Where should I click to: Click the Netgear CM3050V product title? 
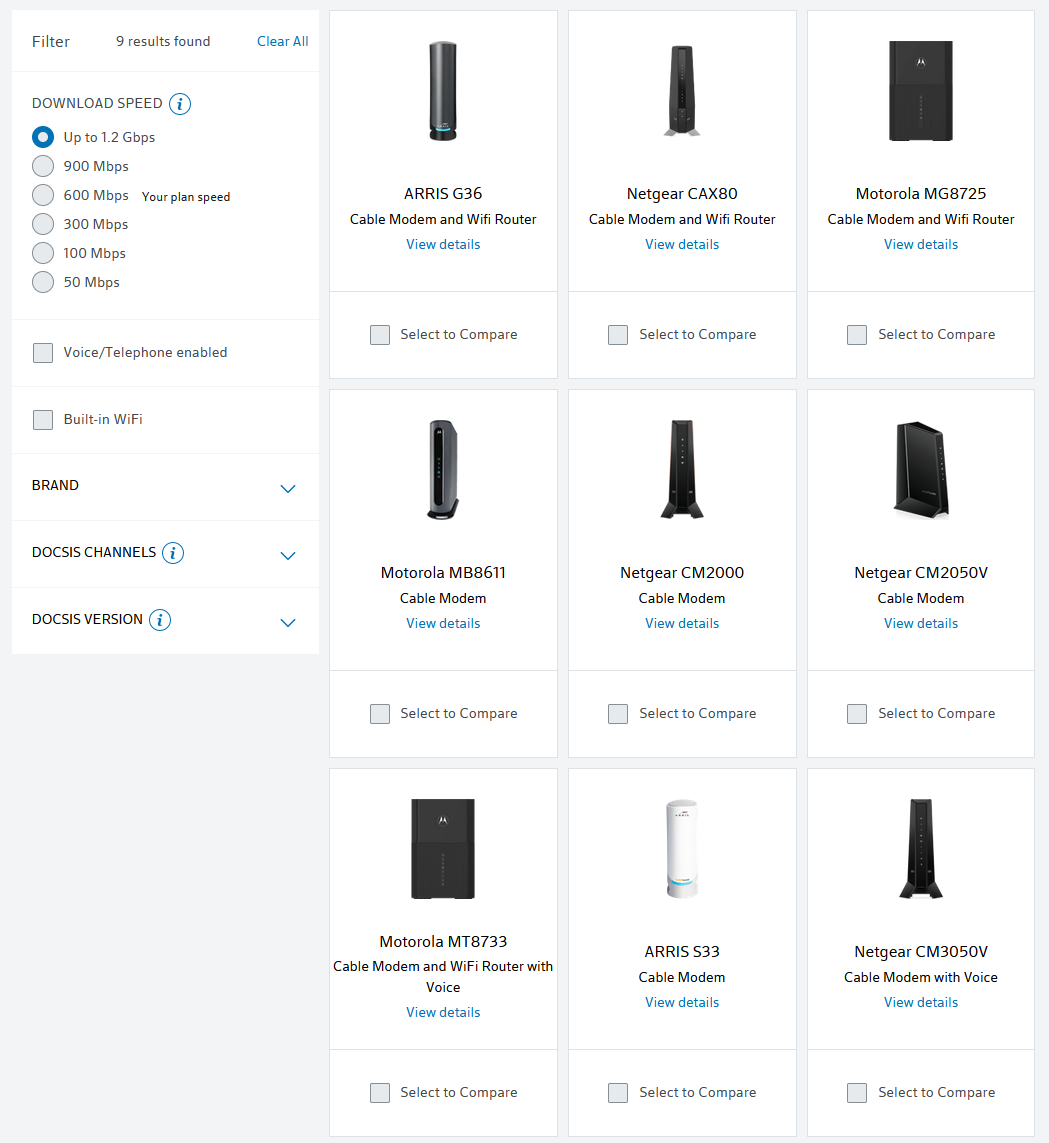pyautogui.click(x=921, y=952)
